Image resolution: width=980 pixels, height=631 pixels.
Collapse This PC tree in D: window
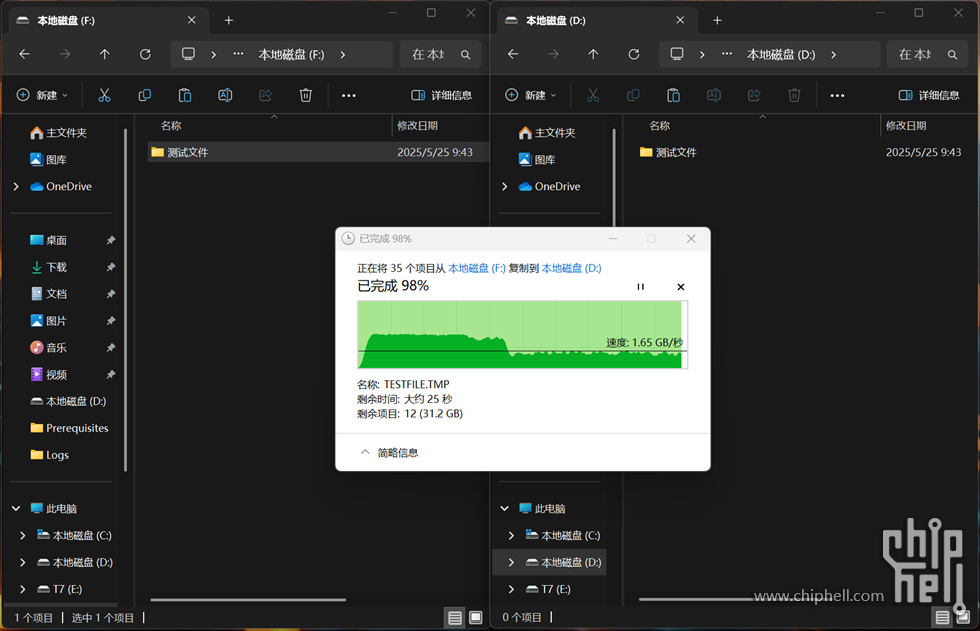click(x=505, y=509)
